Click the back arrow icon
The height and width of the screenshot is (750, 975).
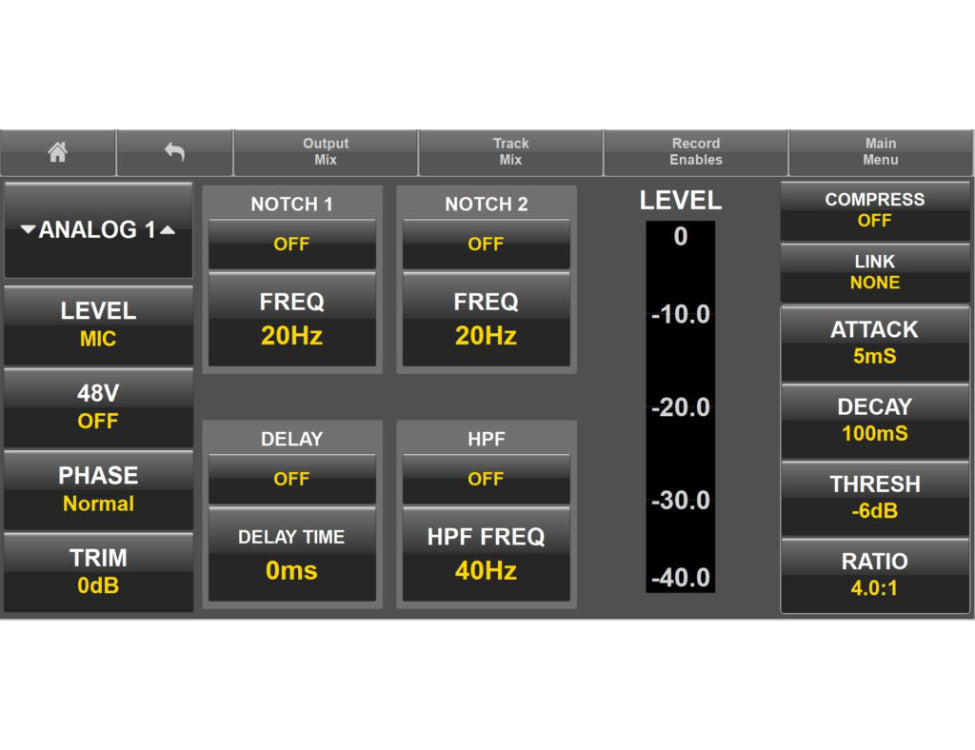tap(175, 151)
